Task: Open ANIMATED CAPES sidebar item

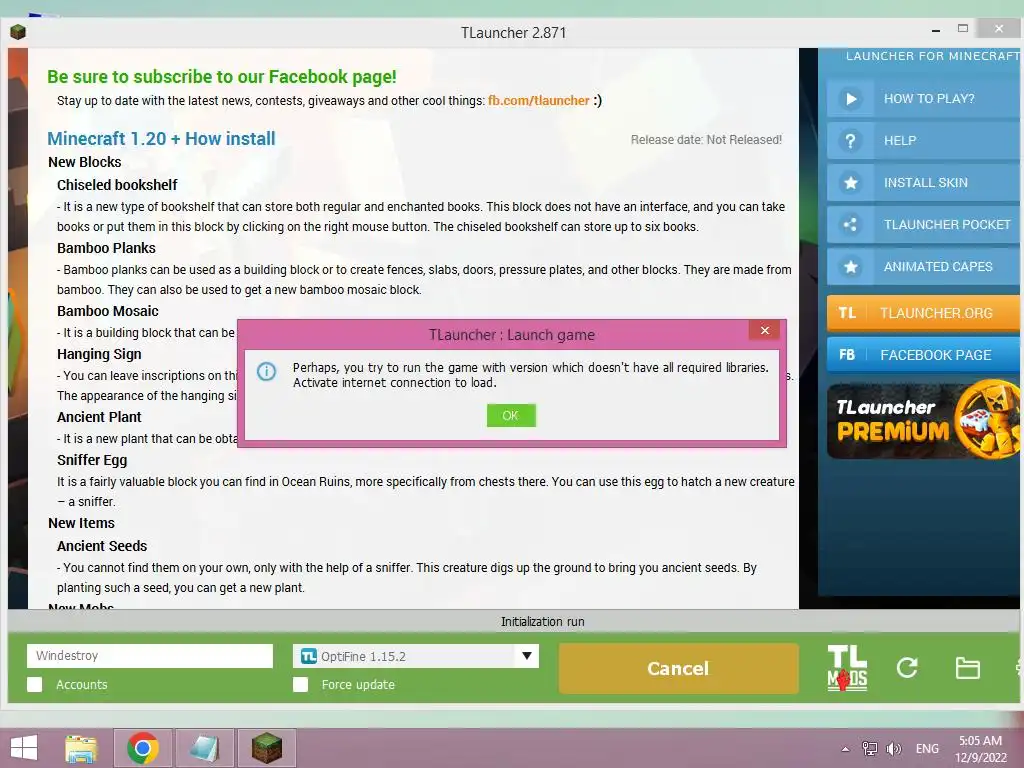Action: pos(923,266)
